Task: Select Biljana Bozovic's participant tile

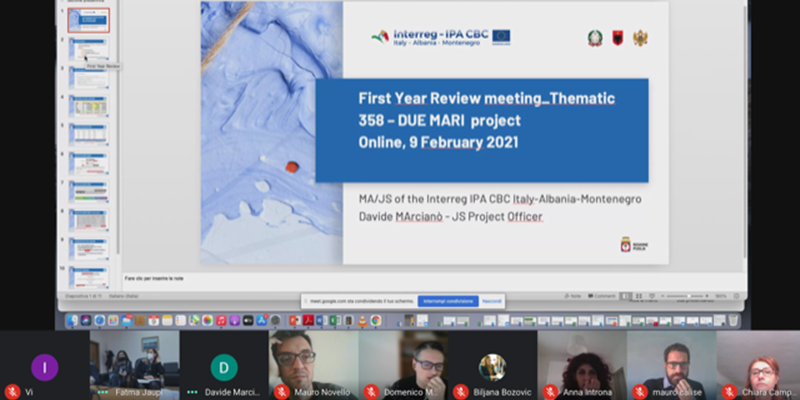Action: coord(492,365)
